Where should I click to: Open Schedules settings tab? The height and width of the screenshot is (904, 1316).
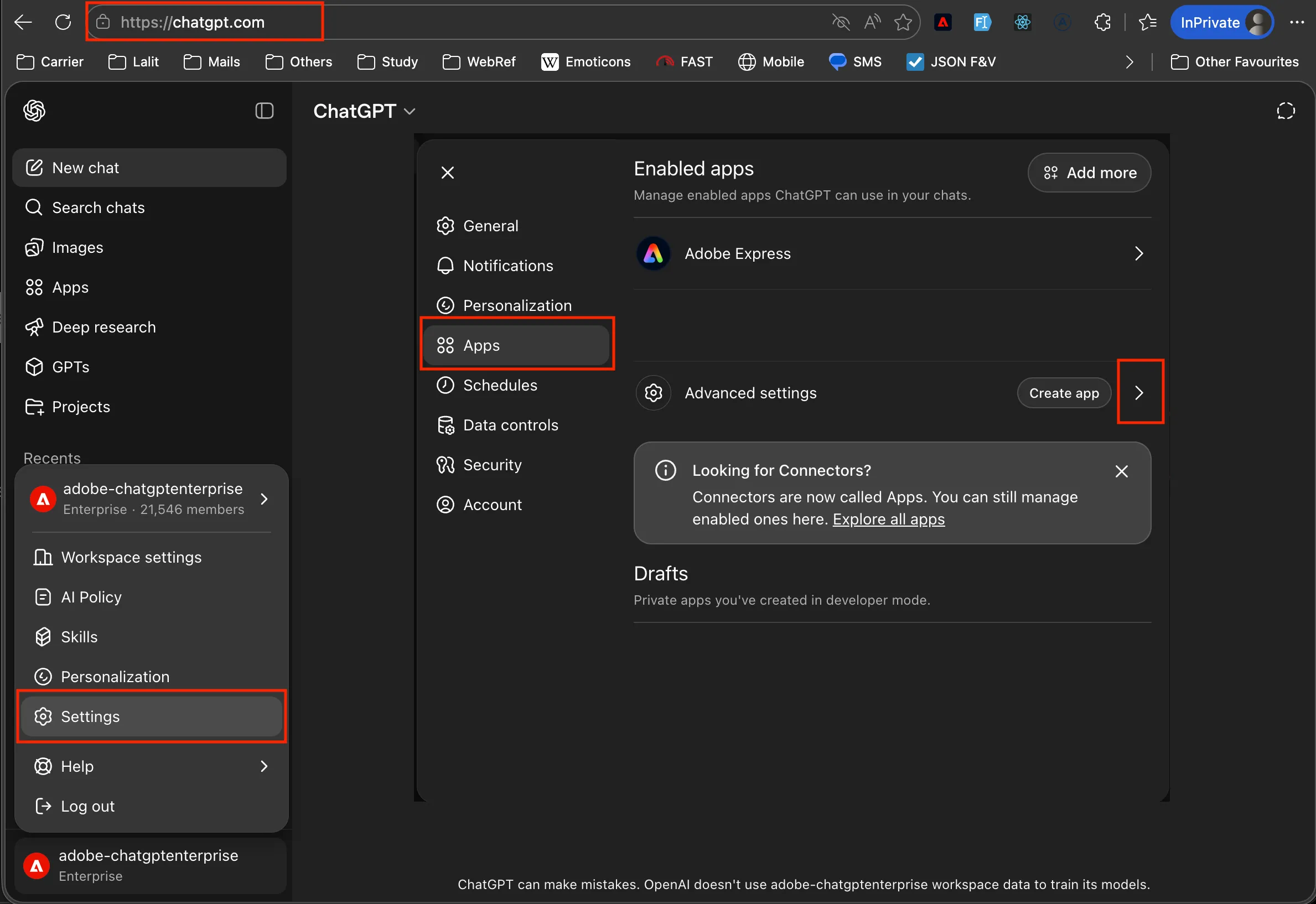pos(516,385)
